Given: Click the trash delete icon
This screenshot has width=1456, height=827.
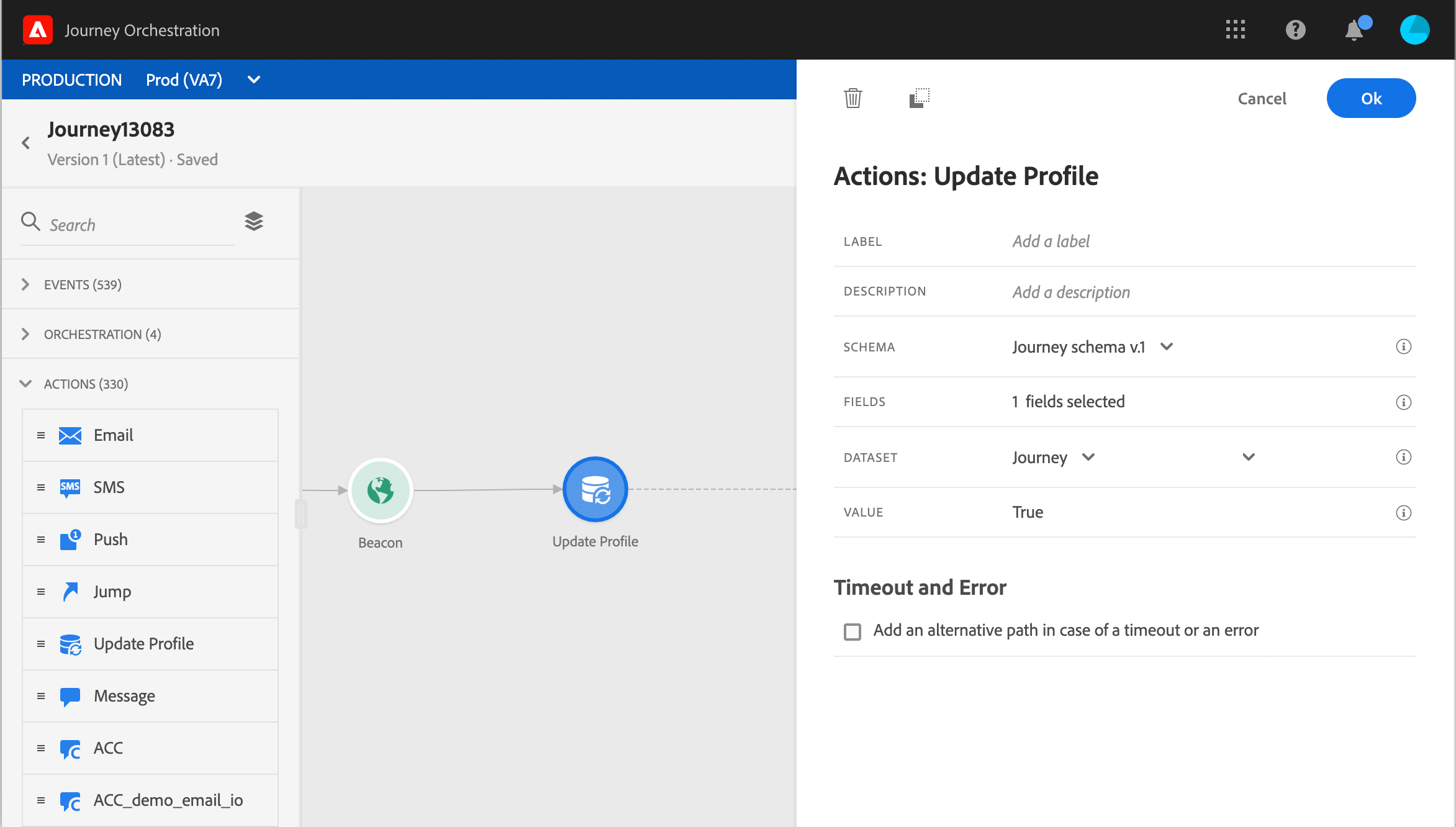Looking at the screenshot, I should tap(852, 98).
